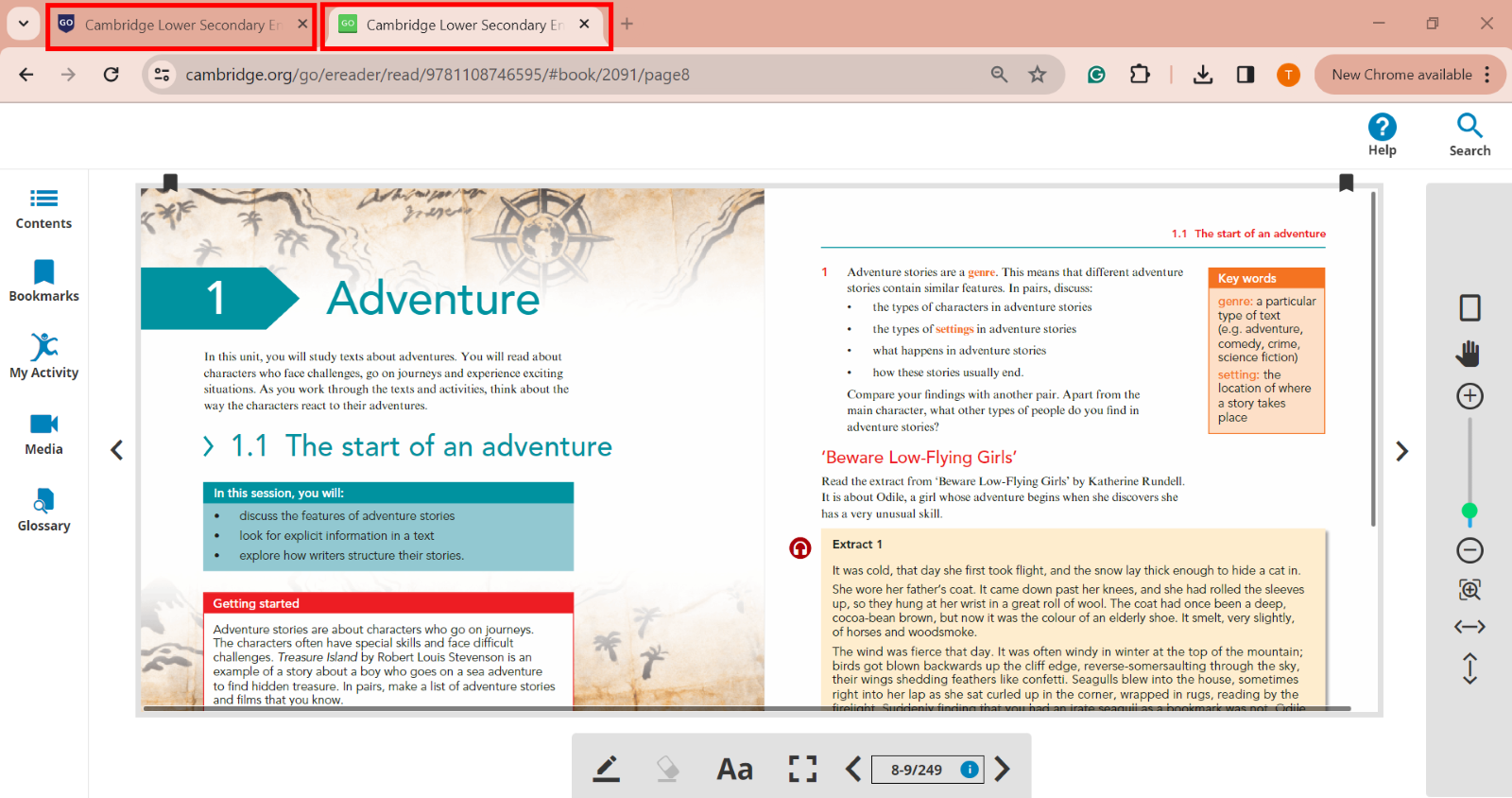Click the zoom in plus icon
Viewport: 1512px width, 798px height.
tap(1469, 396)
